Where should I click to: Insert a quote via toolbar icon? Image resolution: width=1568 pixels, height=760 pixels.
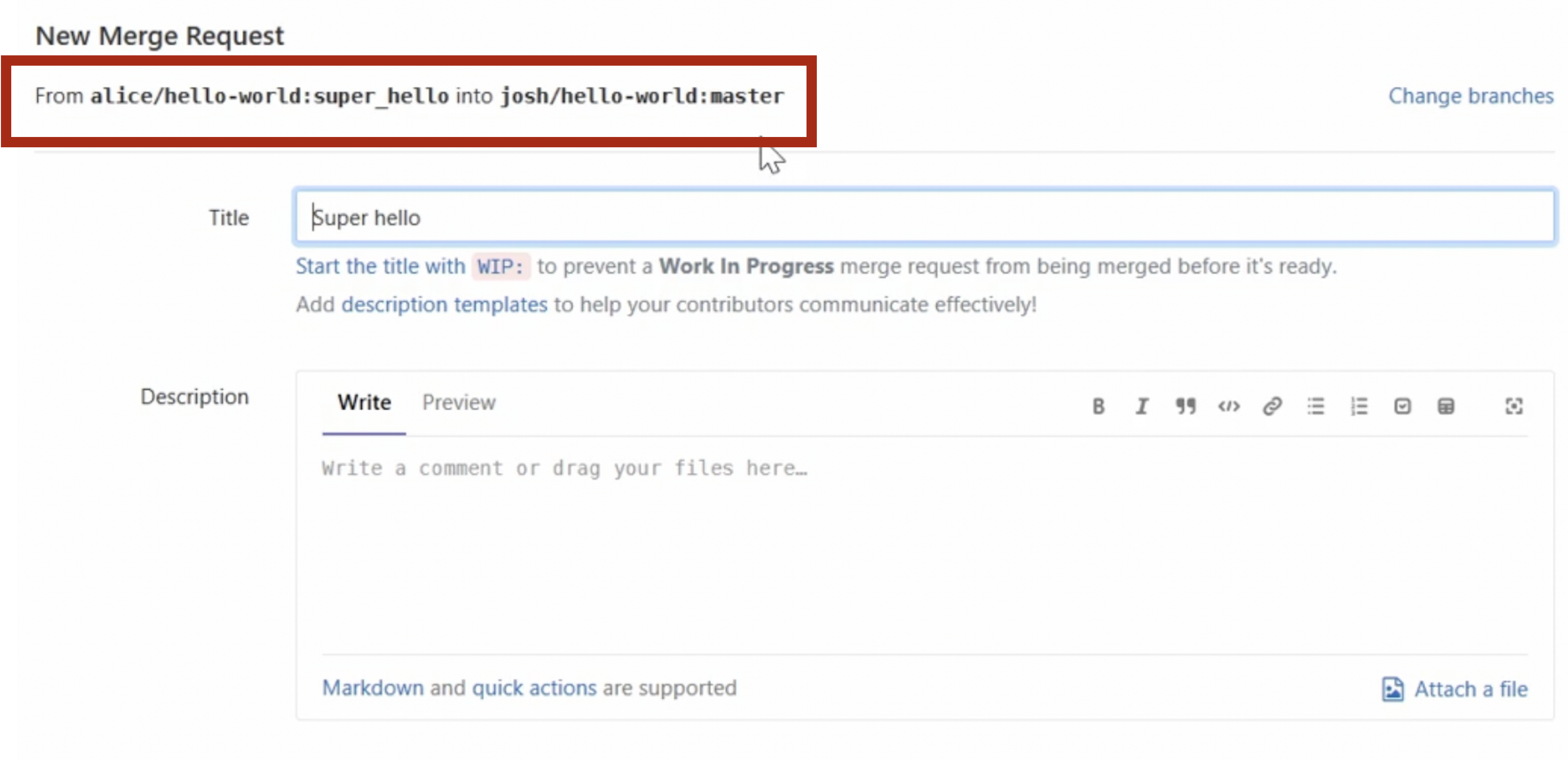point(1185,406)
